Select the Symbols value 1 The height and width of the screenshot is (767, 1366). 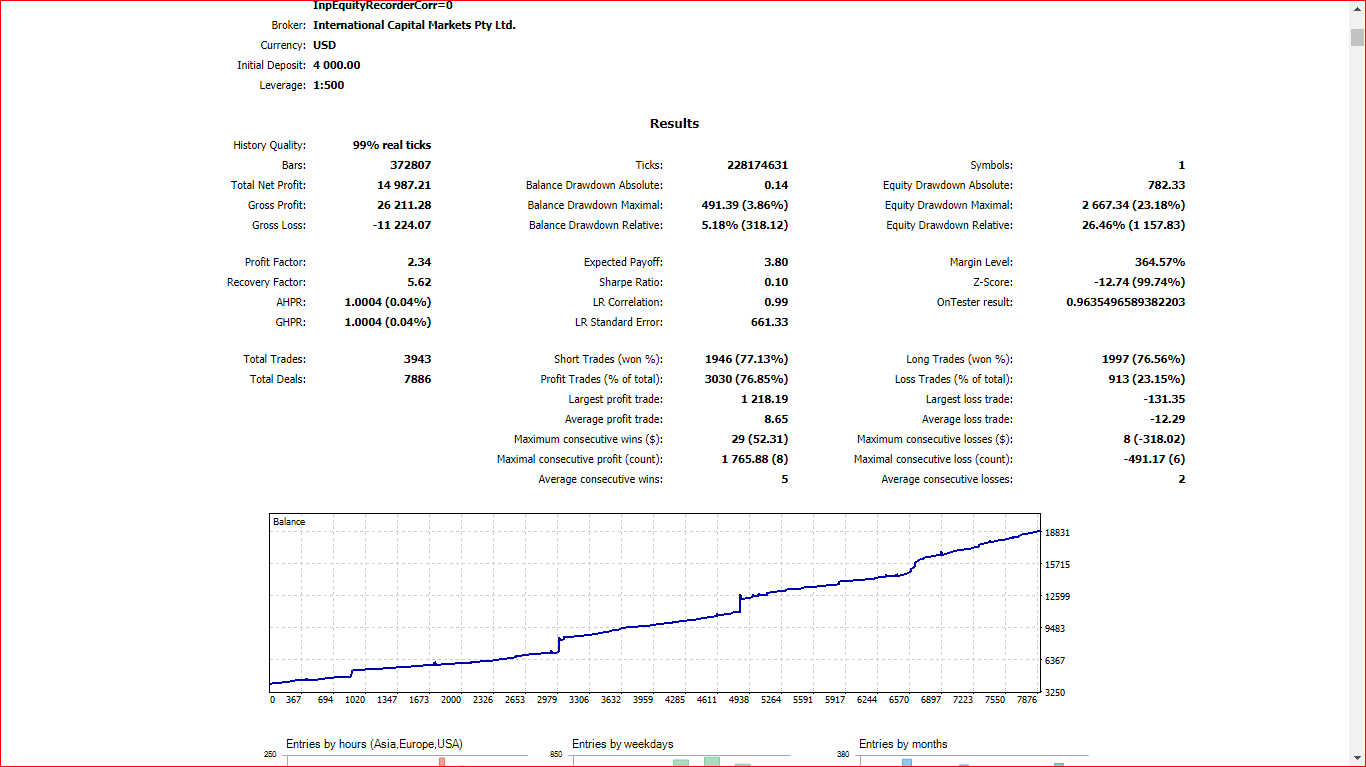[x=1182, y=165]
